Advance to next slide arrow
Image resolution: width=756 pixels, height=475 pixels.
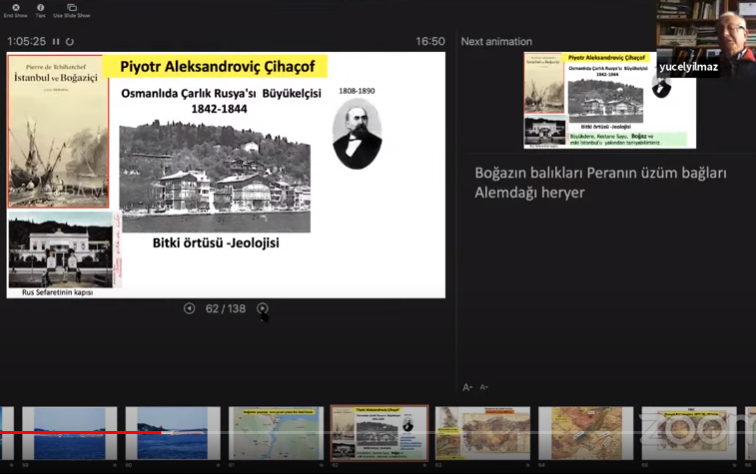[262, 308]
